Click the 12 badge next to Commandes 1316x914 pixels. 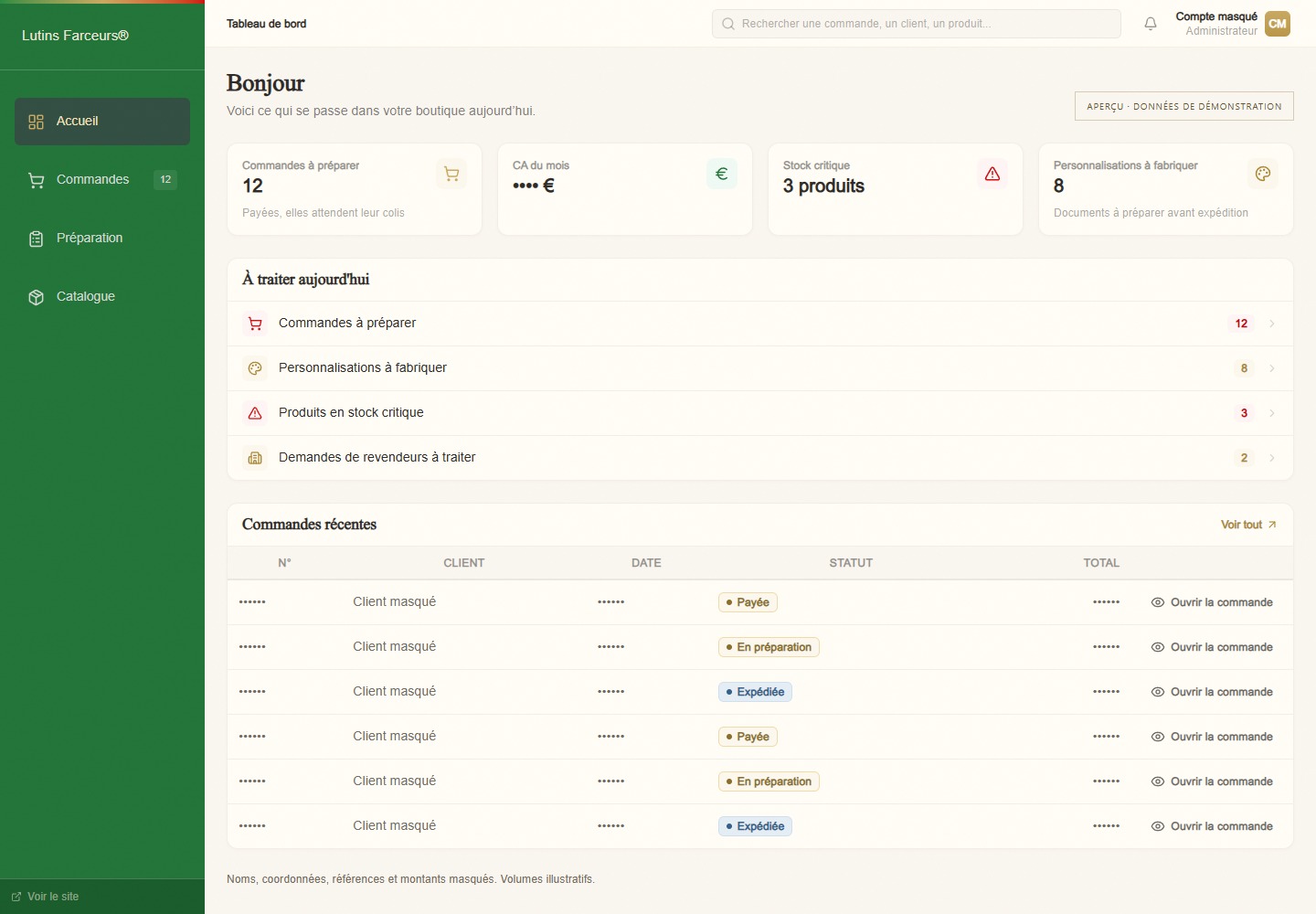[x=165, y=180]
